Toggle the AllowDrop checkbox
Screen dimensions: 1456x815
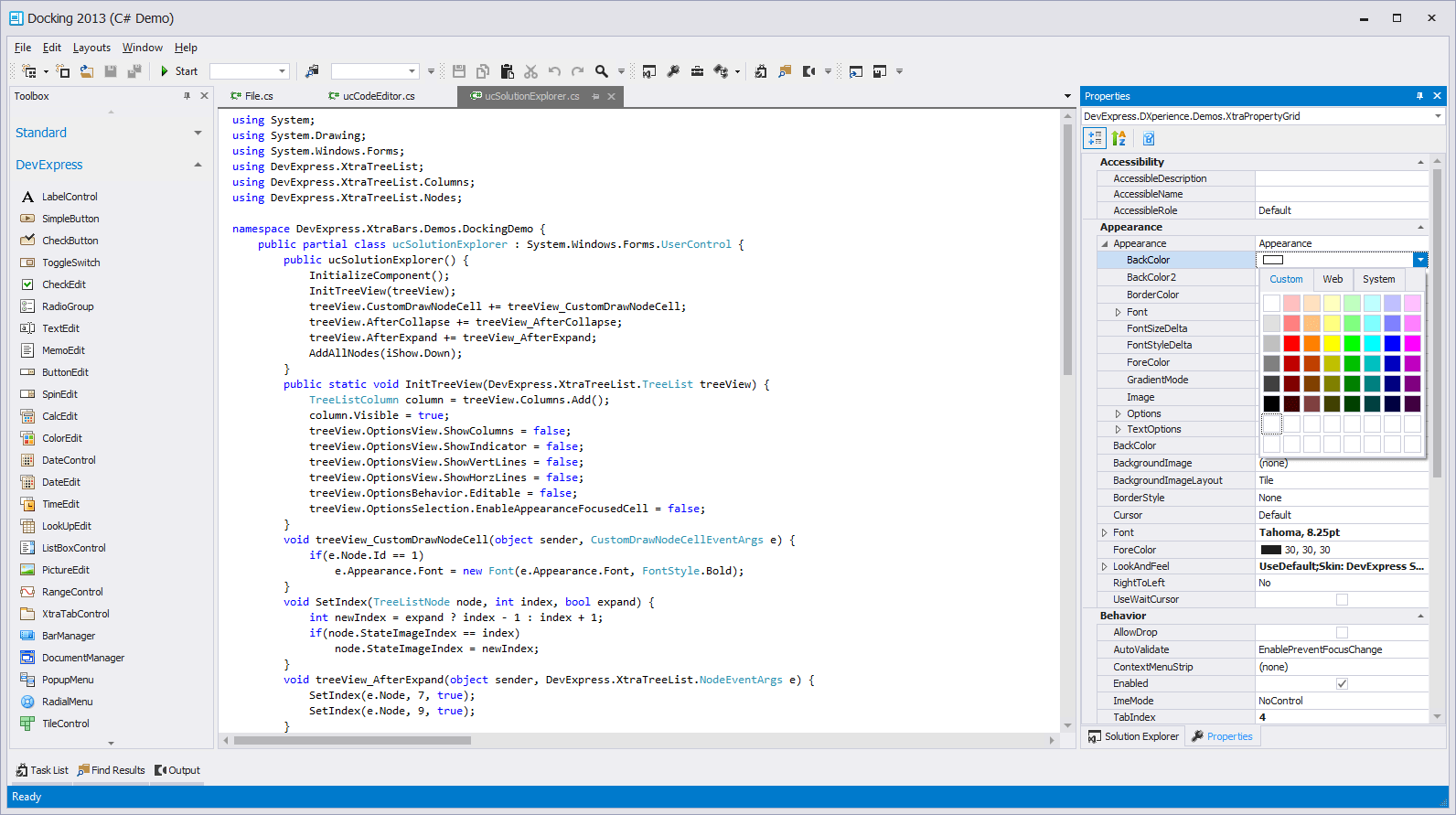pyautogui.click(x=1342, y=632)
